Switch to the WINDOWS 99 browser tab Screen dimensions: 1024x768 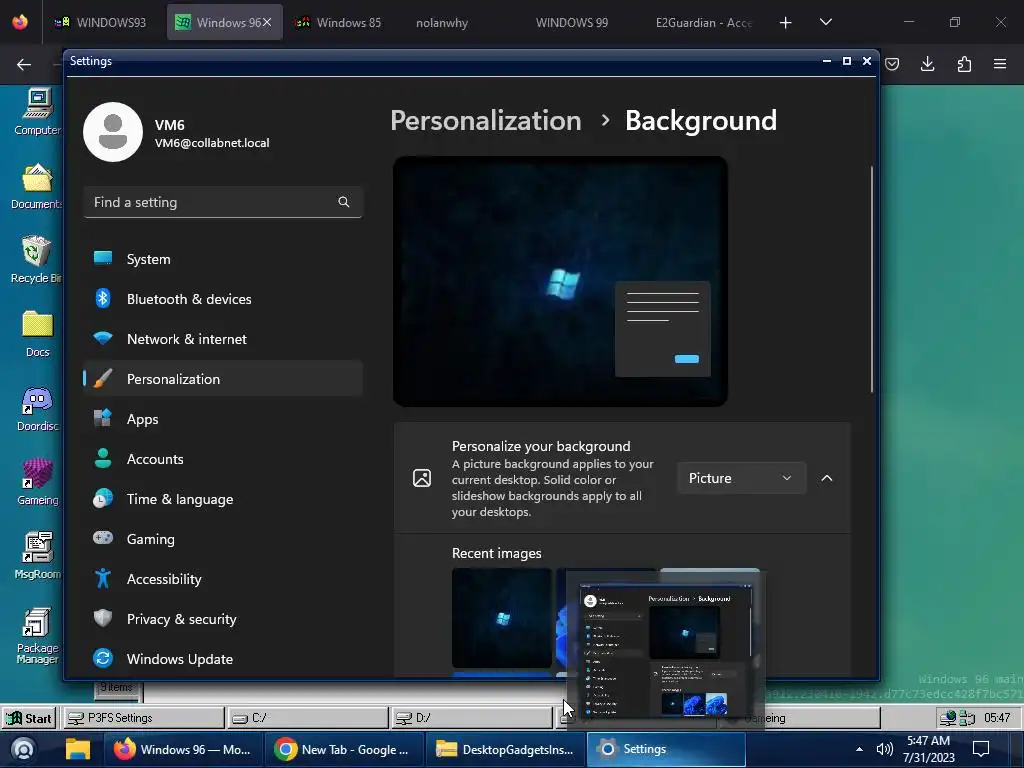click(572, 22)
